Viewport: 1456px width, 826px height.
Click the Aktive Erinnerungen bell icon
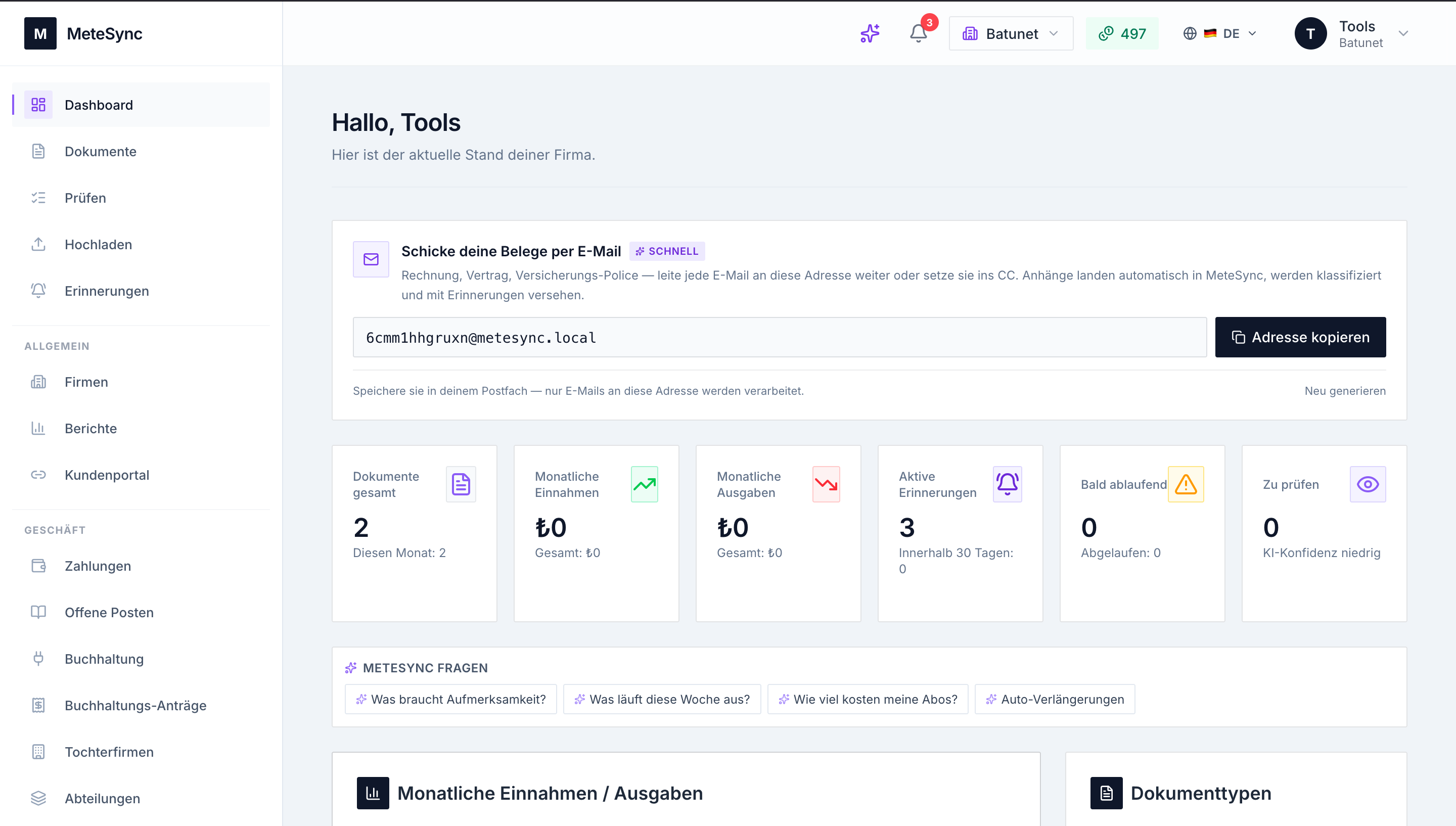pyautogui.click(x=1008, y=484)
